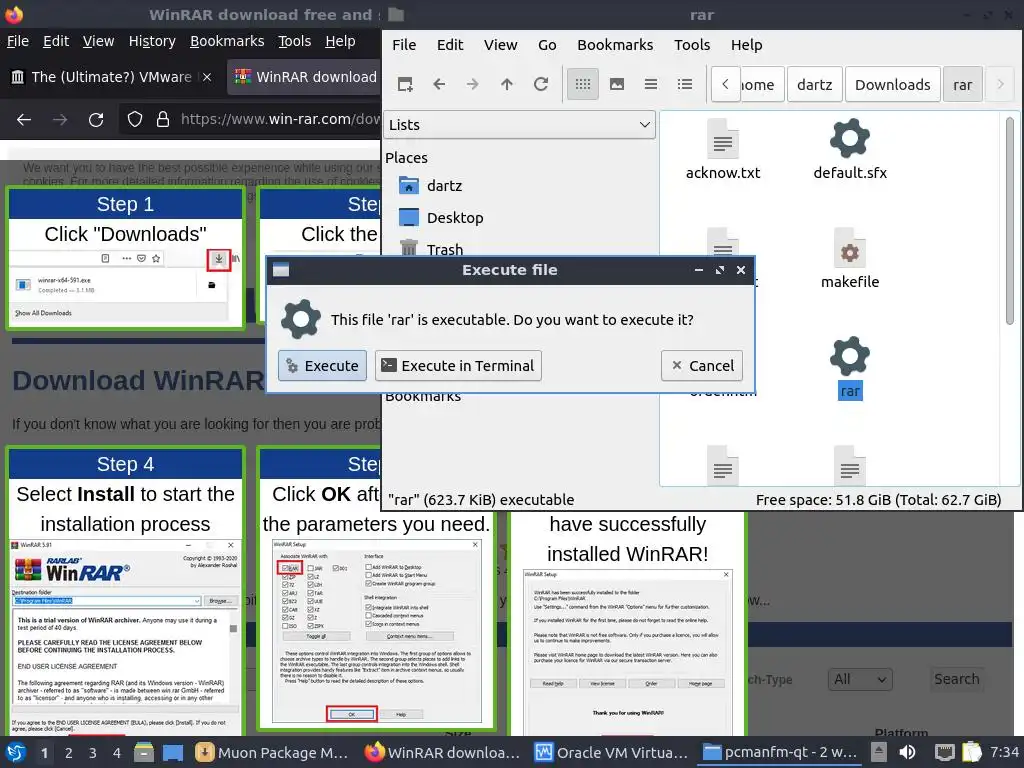The image size is (1024, 768).
Task: Switch to WinRAR download tab in Firefox
Action: 304,77
